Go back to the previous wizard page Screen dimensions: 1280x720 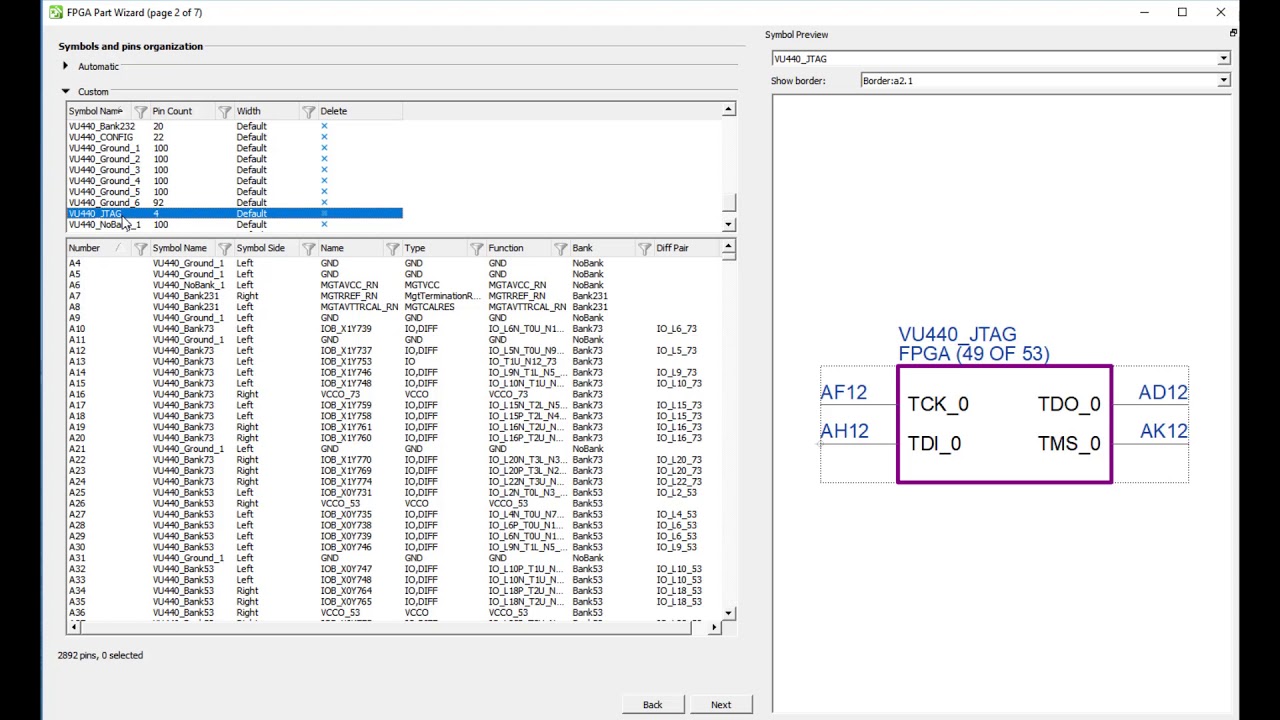(x=652, y=705)
